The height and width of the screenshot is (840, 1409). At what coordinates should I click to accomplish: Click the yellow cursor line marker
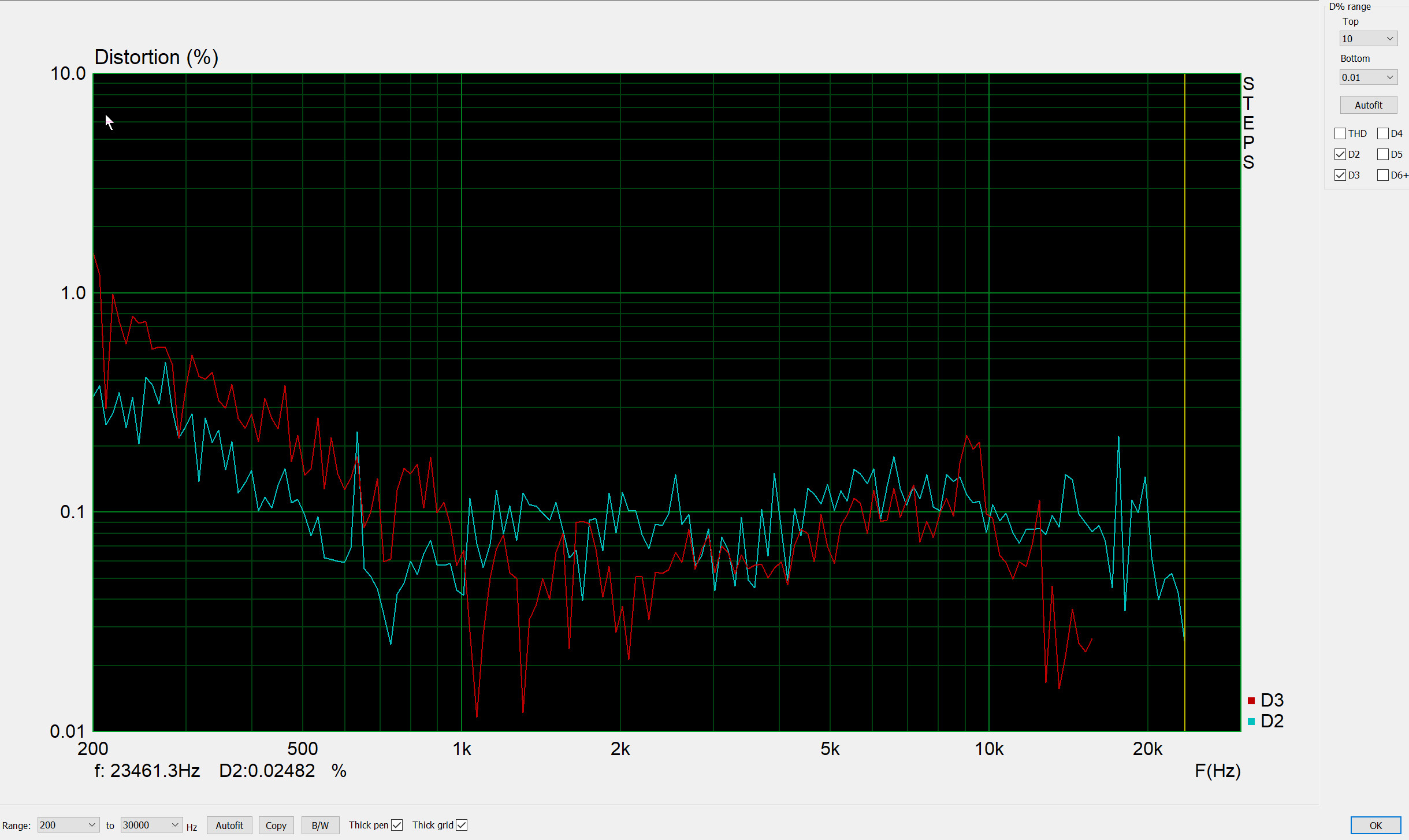pos(1185,402)
